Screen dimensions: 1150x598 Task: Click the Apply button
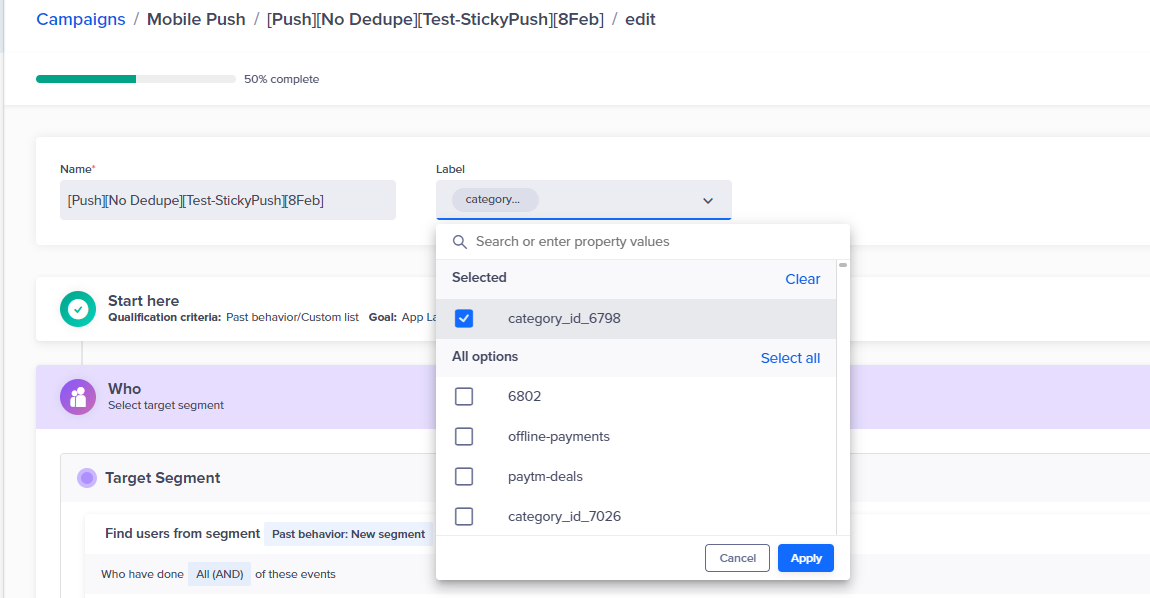805,558
